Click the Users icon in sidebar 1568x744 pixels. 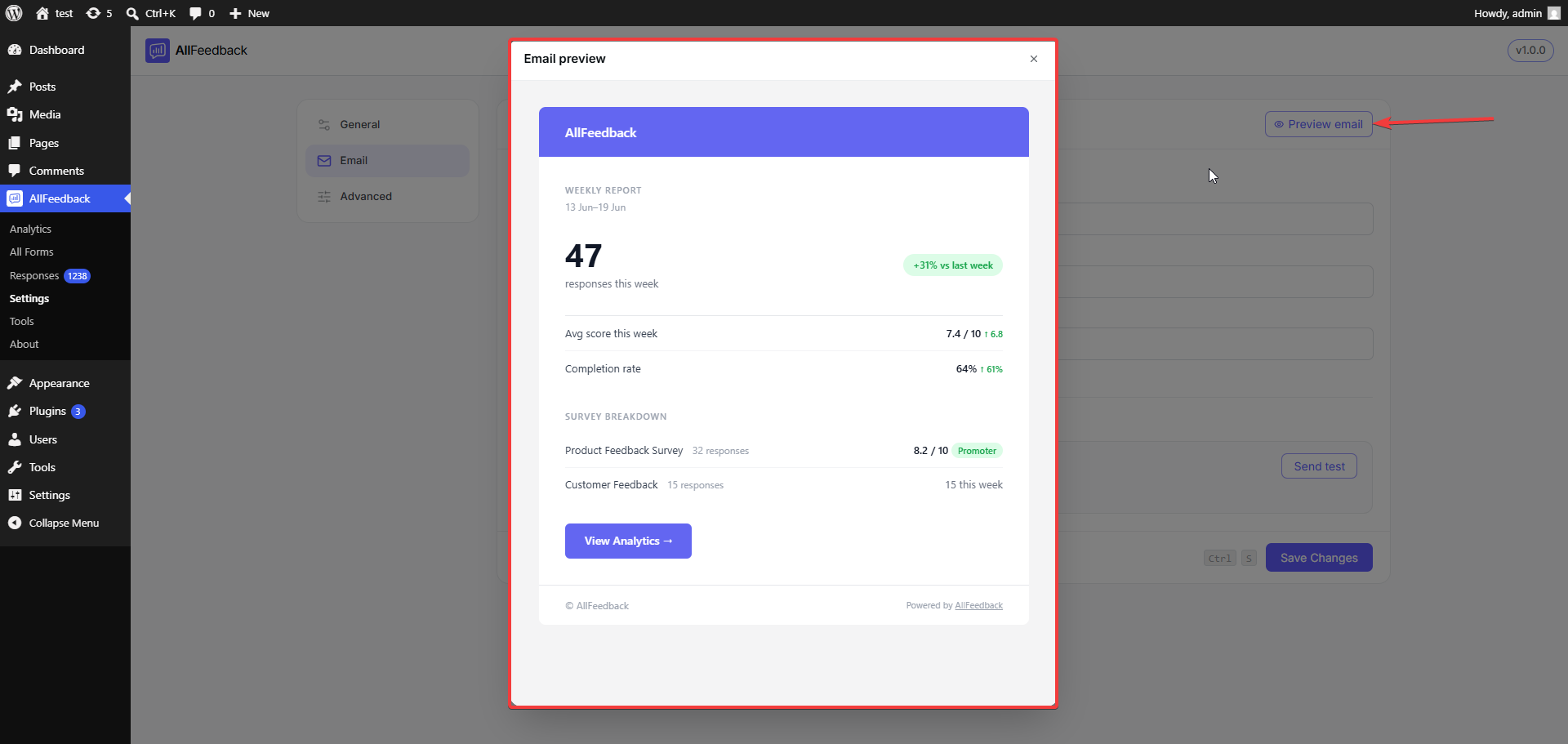15,439
